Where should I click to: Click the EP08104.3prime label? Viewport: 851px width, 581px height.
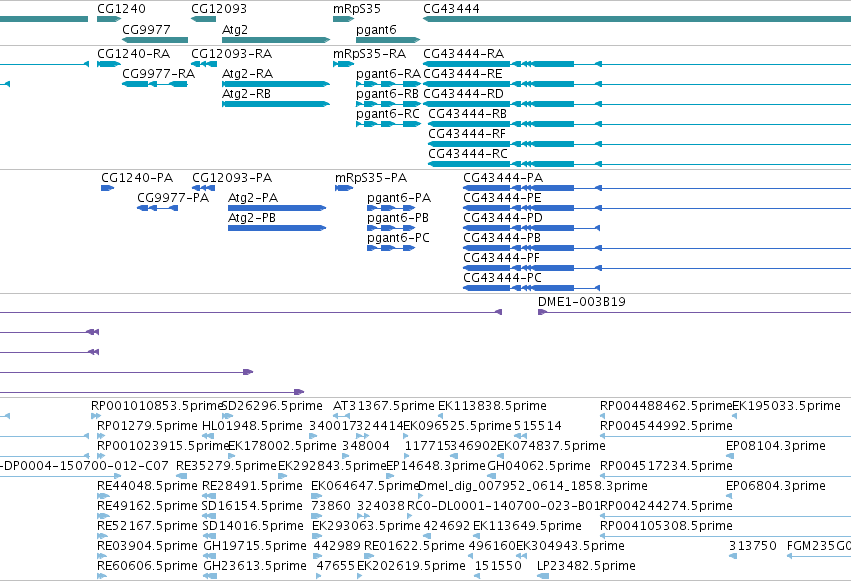(776, 446)
